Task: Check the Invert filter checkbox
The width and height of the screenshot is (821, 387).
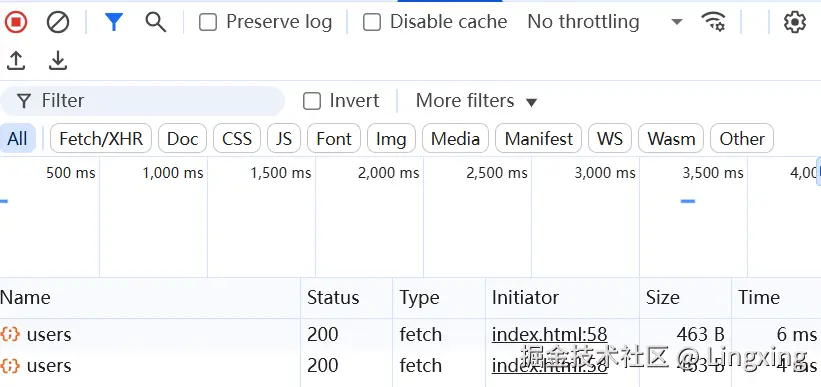Action: point(312,101)
